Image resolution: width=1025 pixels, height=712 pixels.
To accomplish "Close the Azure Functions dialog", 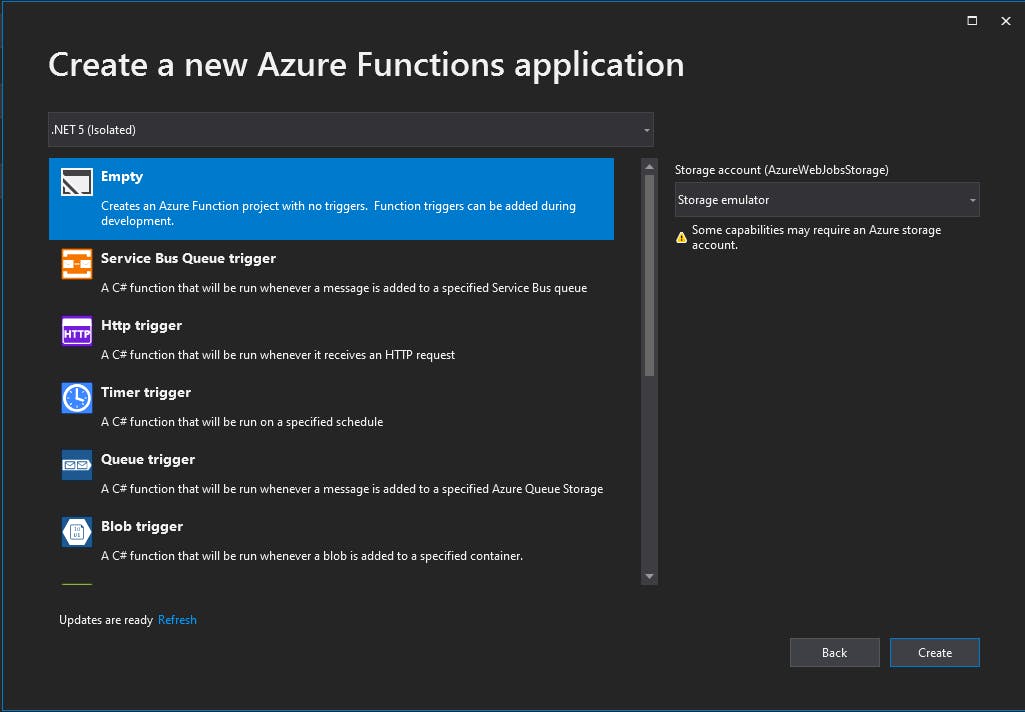I will [1006, 21].
